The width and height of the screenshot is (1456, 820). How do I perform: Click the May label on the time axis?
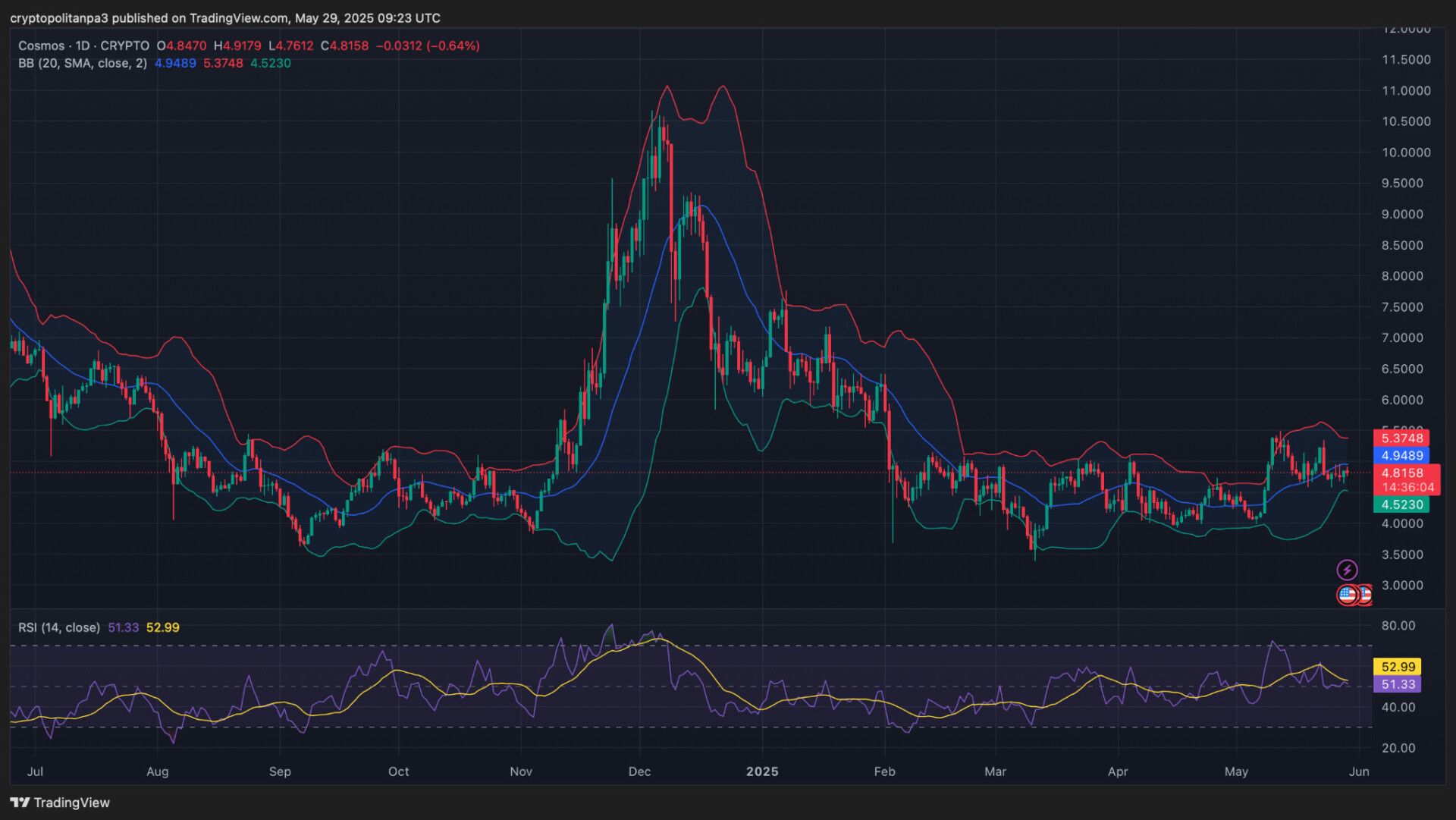1236,772
